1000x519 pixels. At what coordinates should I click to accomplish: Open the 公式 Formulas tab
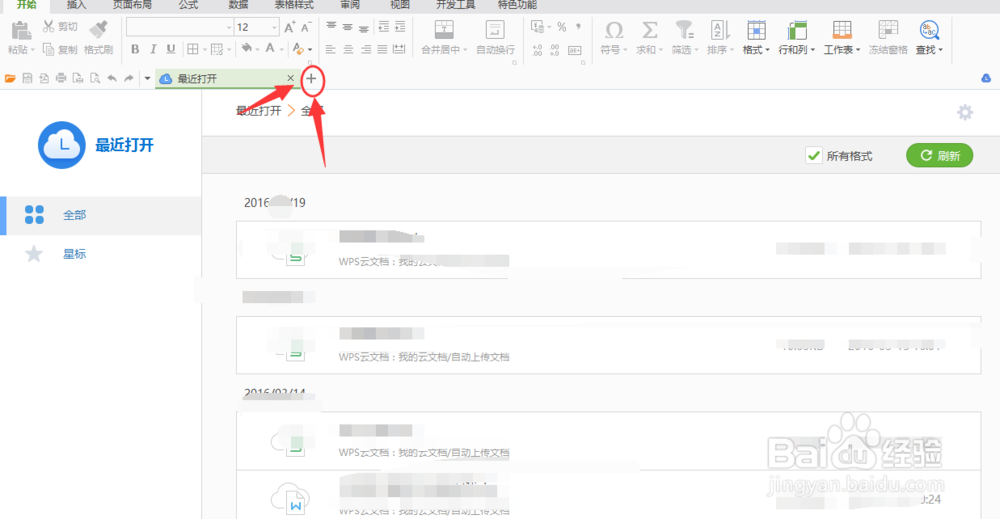pyautogui.click(x=188, y=4)
